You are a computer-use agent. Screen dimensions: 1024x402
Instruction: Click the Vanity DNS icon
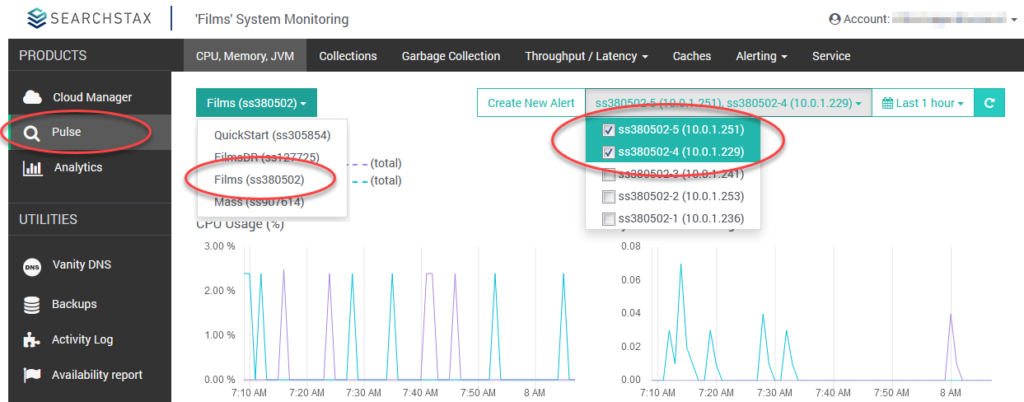coord(32,266)
